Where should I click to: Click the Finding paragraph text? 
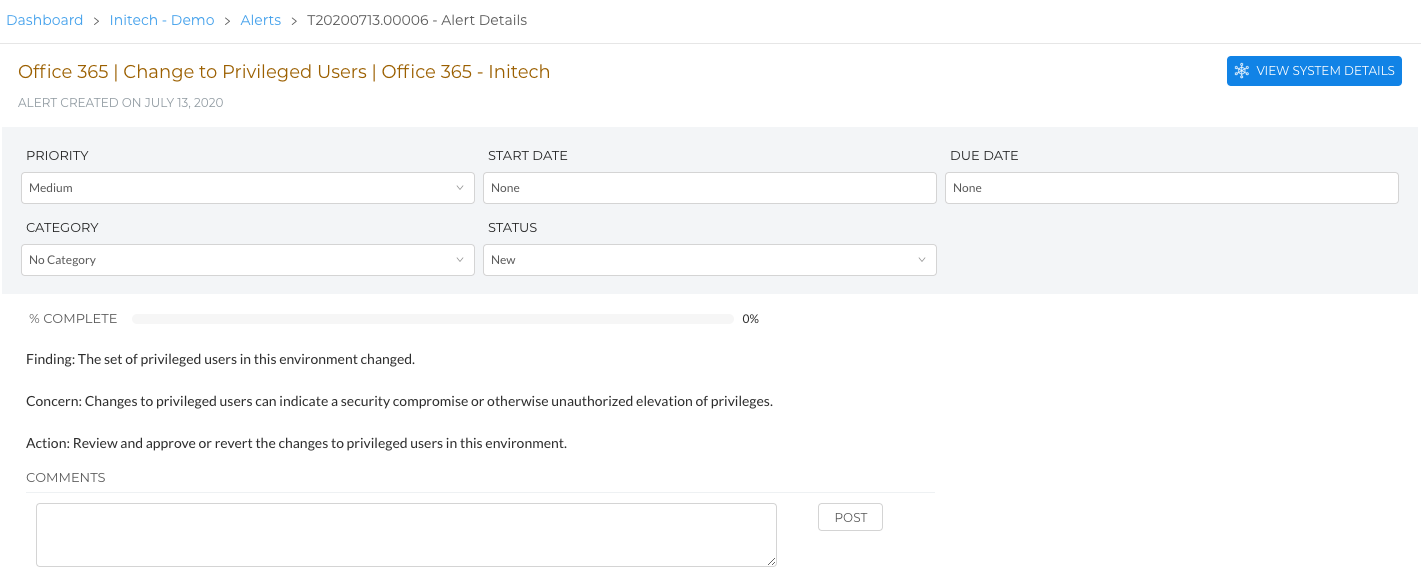(220, 359)
